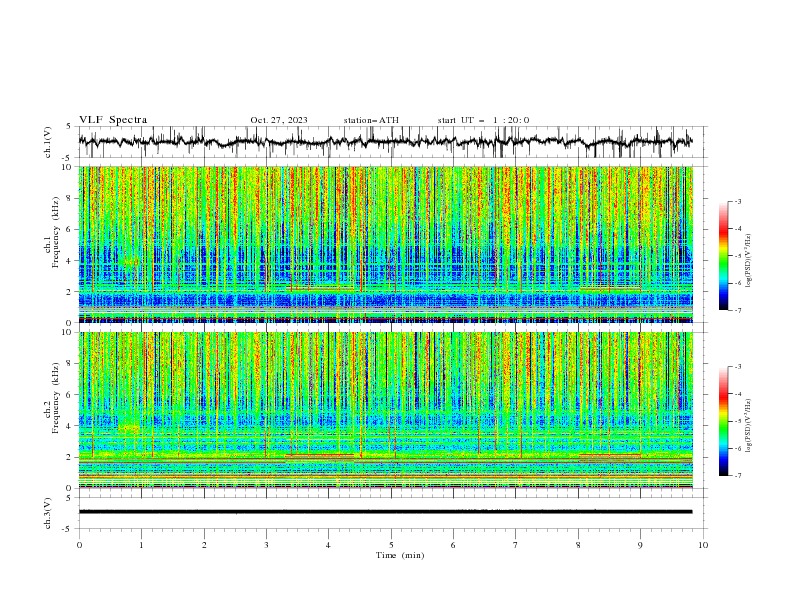
Task: Click the time axis tick label "0"
Action: tap(79, 545)
